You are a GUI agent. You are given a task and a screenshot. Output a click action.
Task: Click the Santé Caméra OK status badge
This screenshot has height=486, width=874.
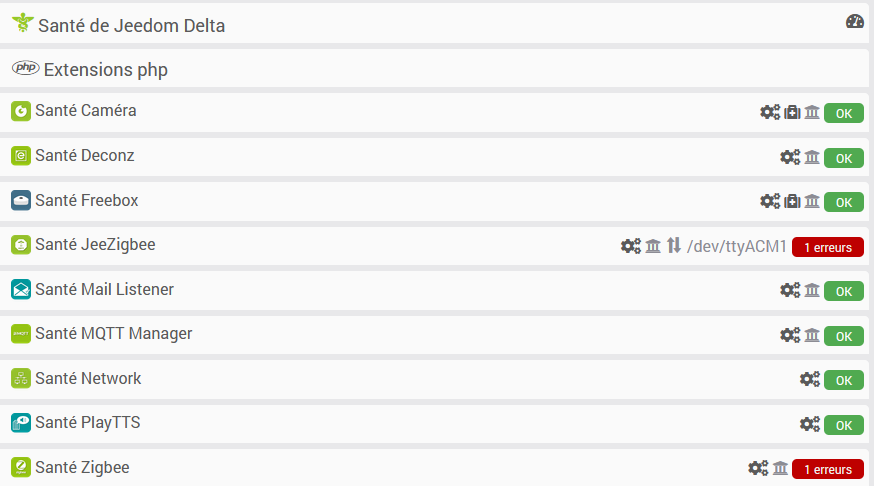pyautogui.click(x=844, y=113)
